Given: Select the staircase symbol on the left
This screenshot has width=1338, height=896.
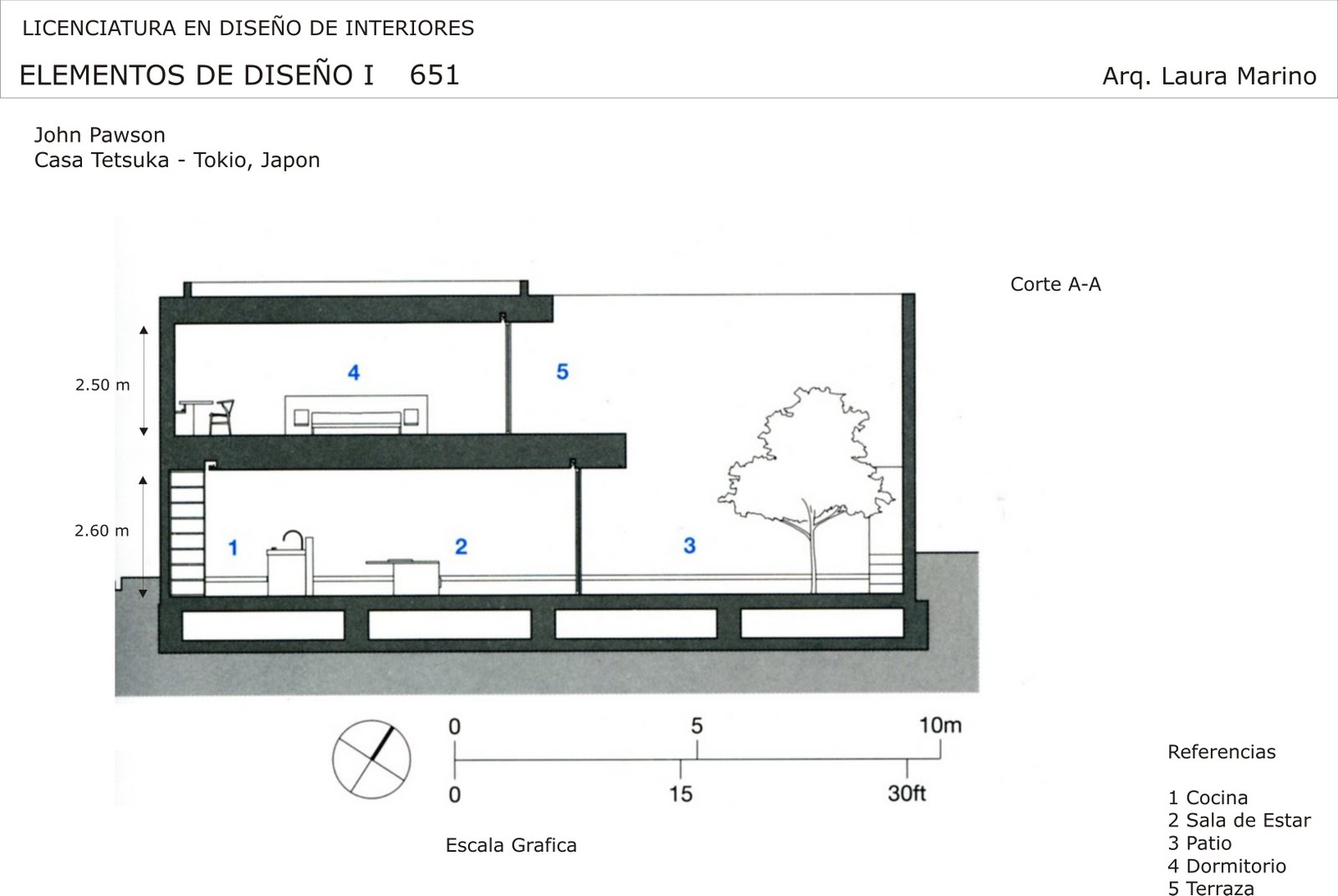Looking at the screenshot, I should (x=185, y=531).
